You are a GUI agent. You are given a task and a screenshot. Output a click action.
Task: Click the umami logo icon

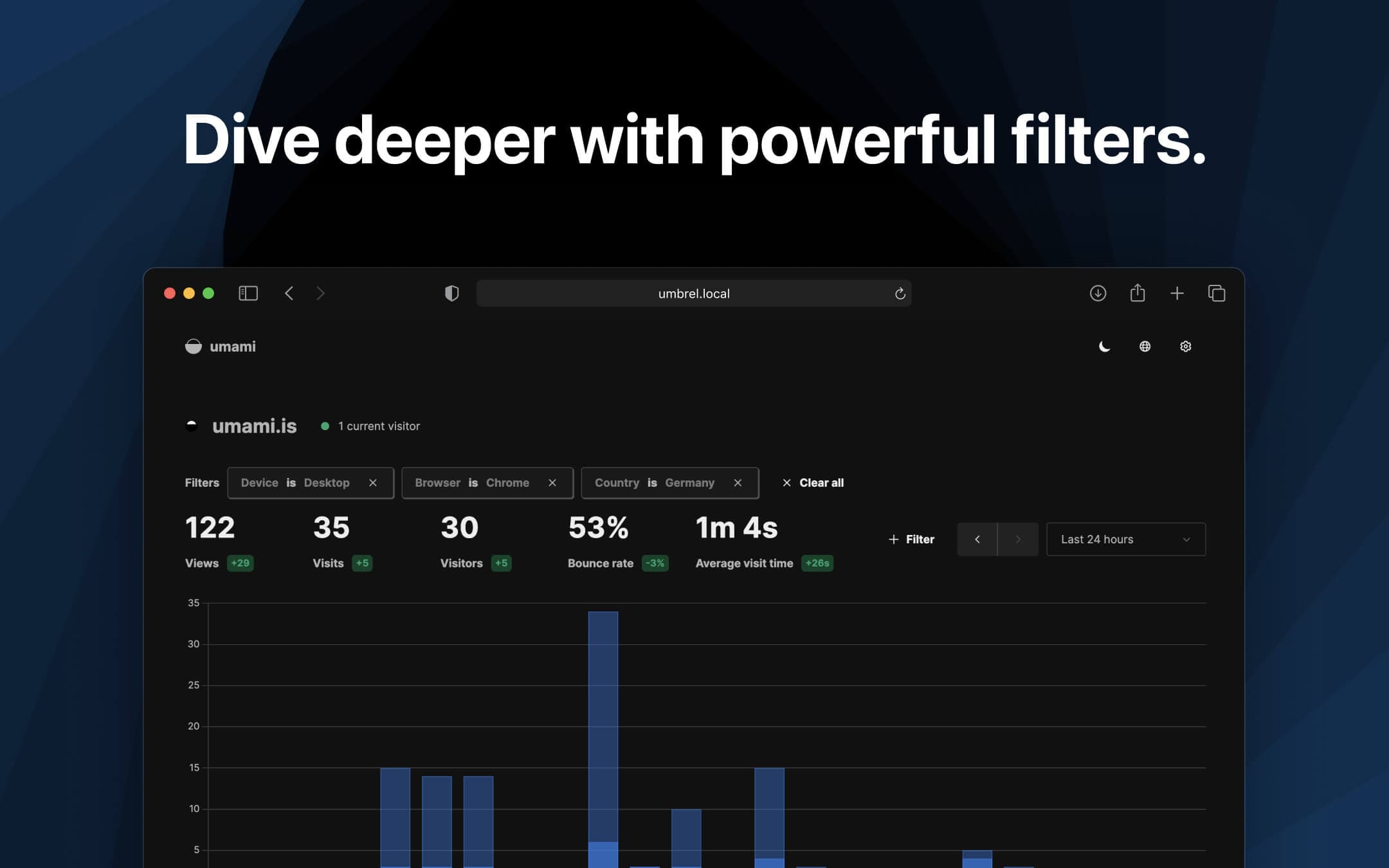[x=192, y=346]
